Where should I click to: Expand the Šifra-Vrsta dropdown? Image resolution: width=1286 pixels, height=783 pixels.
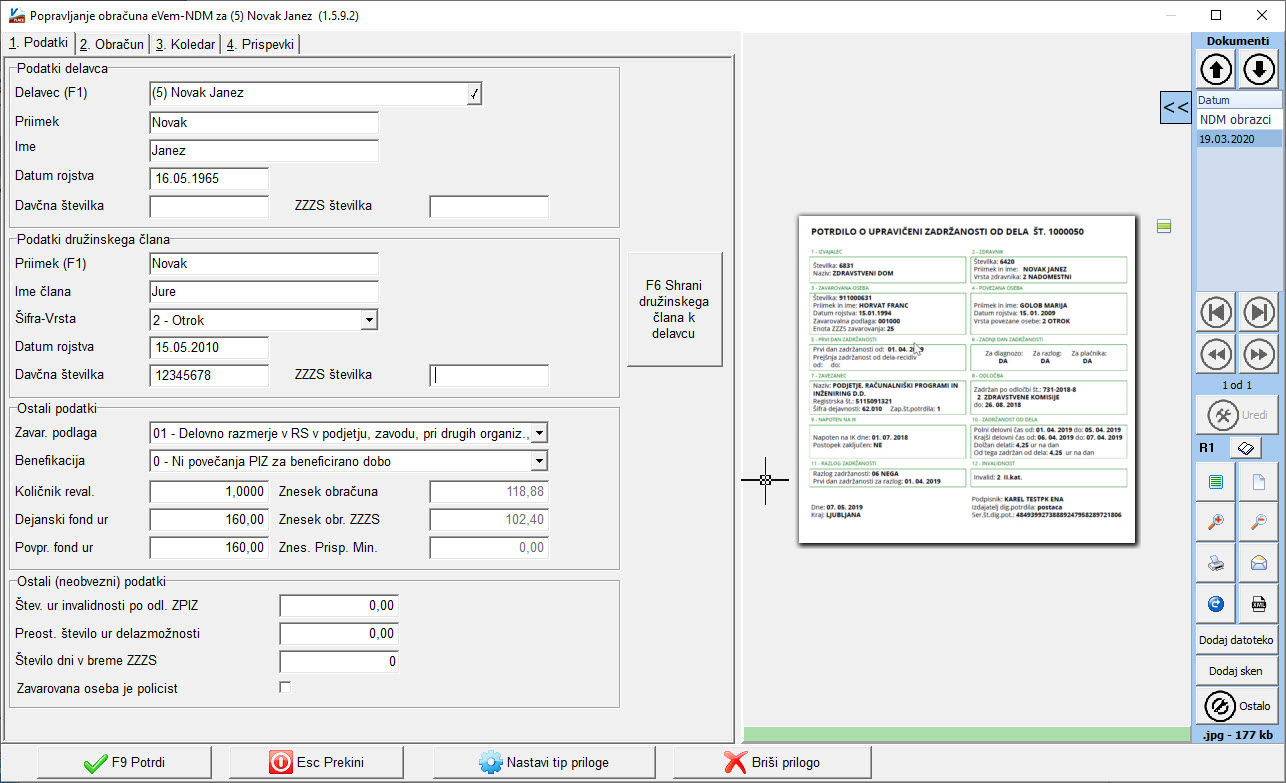coord(369,320)
